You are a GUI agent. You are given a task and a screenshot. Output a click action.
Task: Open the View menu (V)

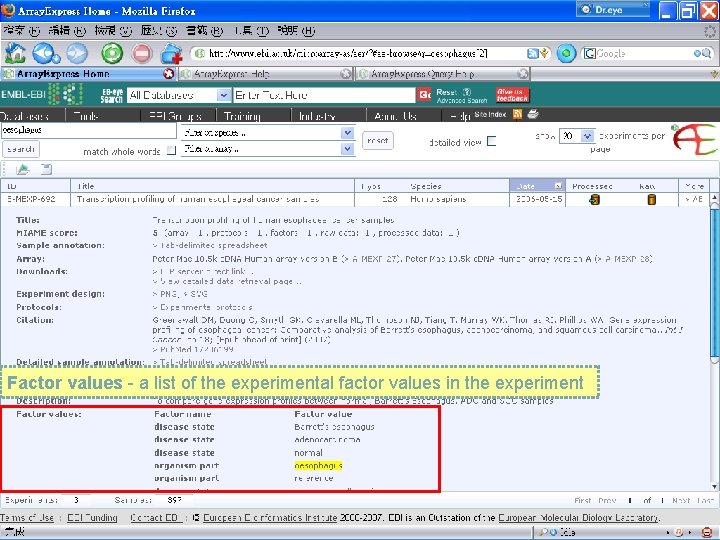tap(113, 31)
